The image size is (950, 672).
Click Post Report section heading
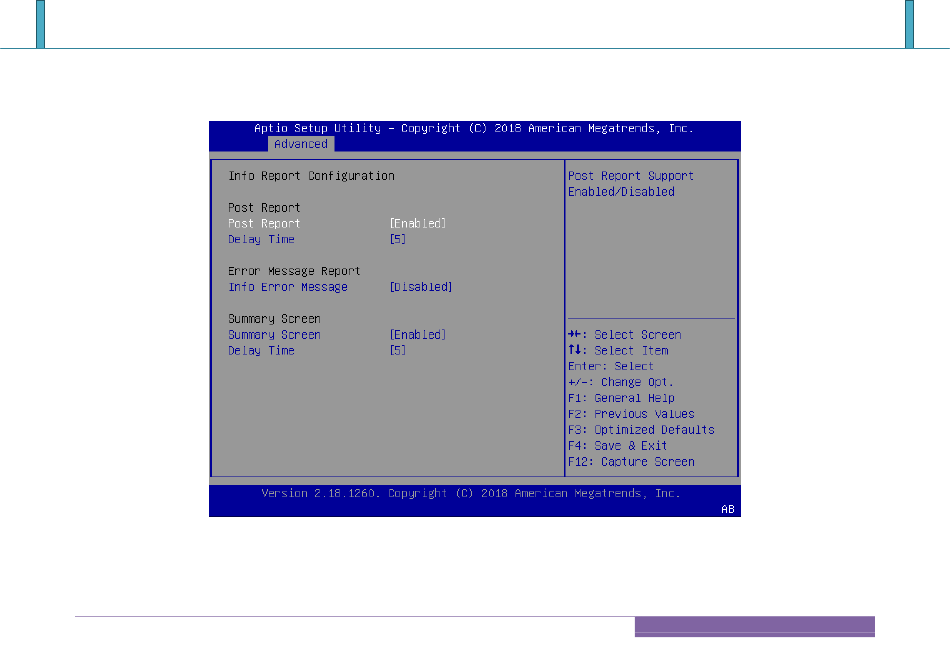click(x=264, y=208)
